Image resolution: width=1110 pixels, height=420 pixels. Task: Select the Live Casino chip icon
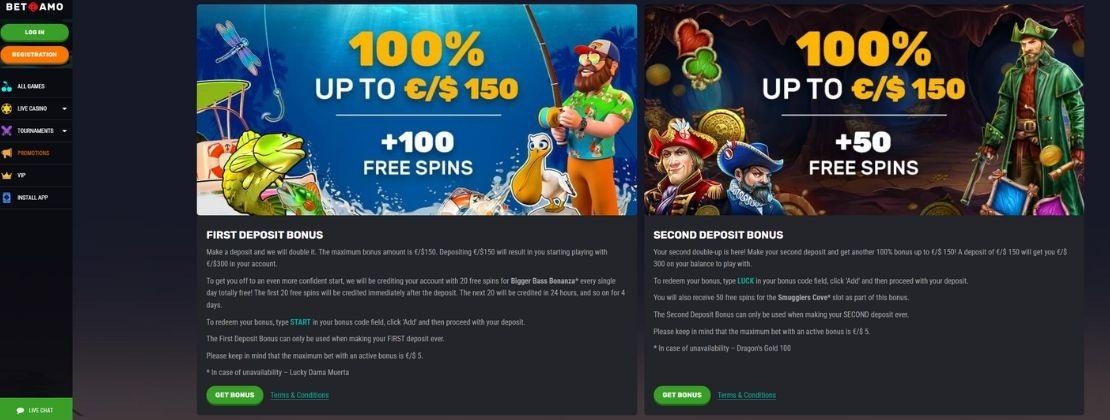7,108
